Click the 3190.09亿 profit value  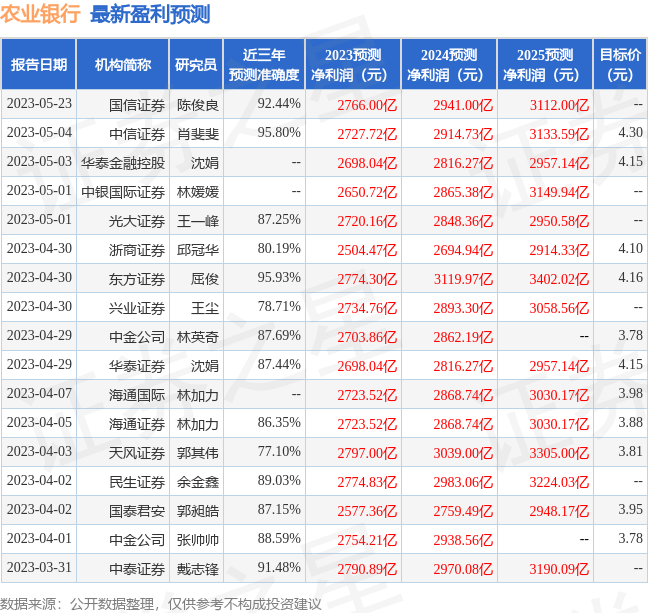[559, 569]
